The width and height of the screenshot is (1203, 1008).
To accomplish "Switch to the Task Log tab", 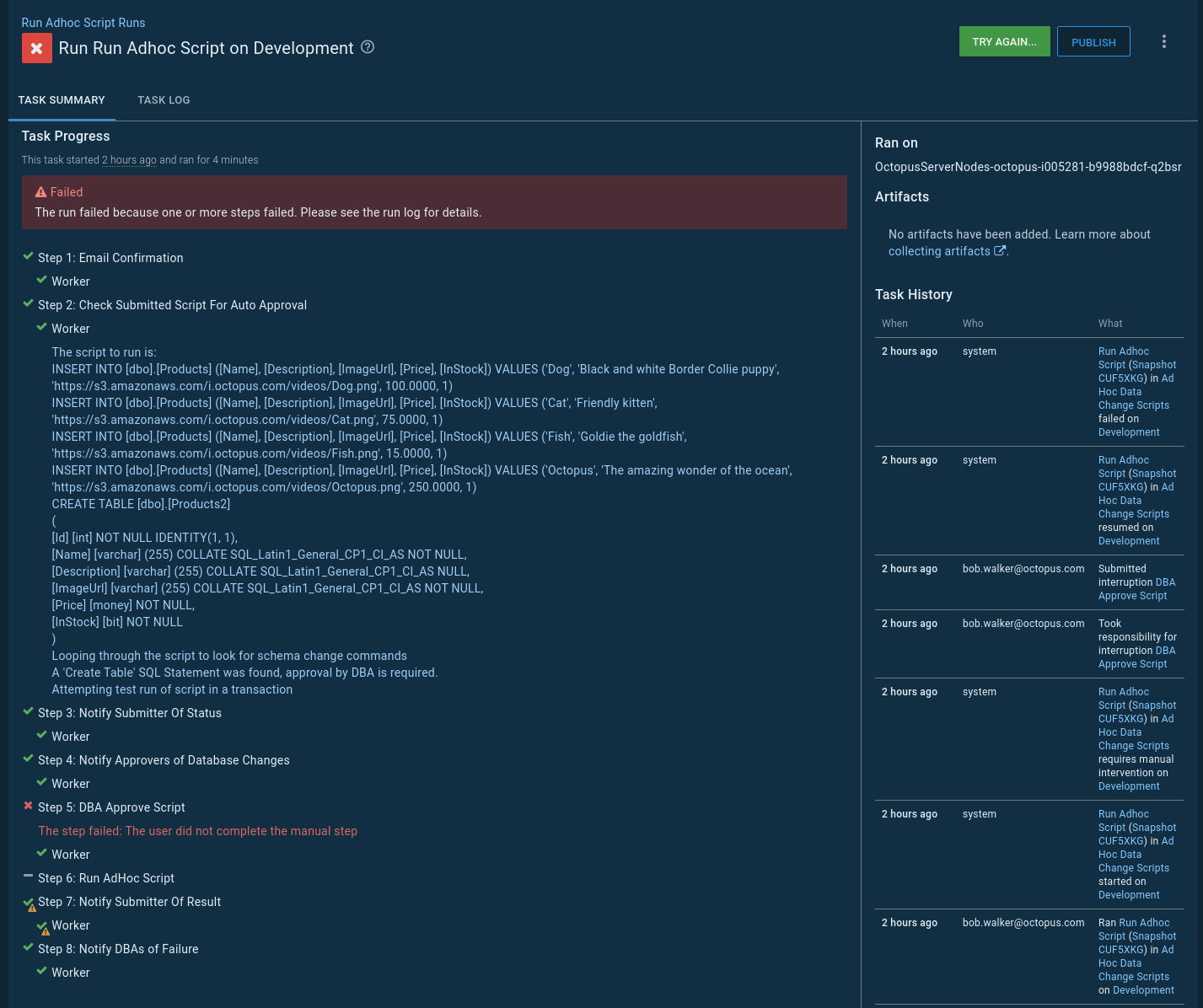I will pos(164,100).
